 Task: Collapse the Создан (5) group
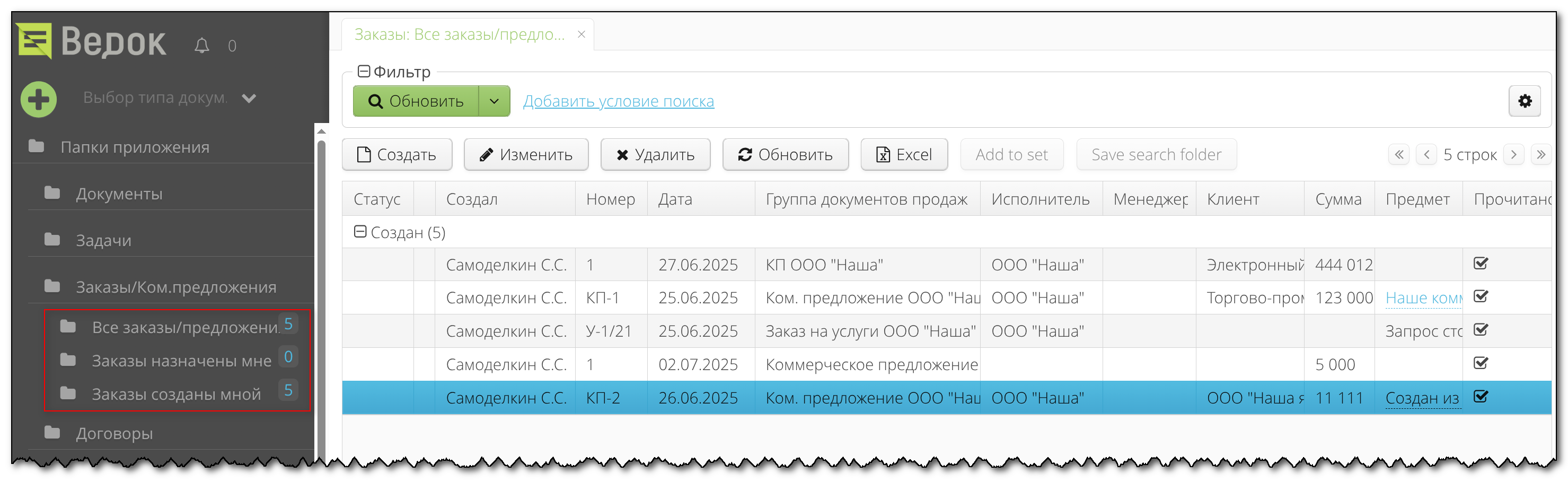click(360, 232)
